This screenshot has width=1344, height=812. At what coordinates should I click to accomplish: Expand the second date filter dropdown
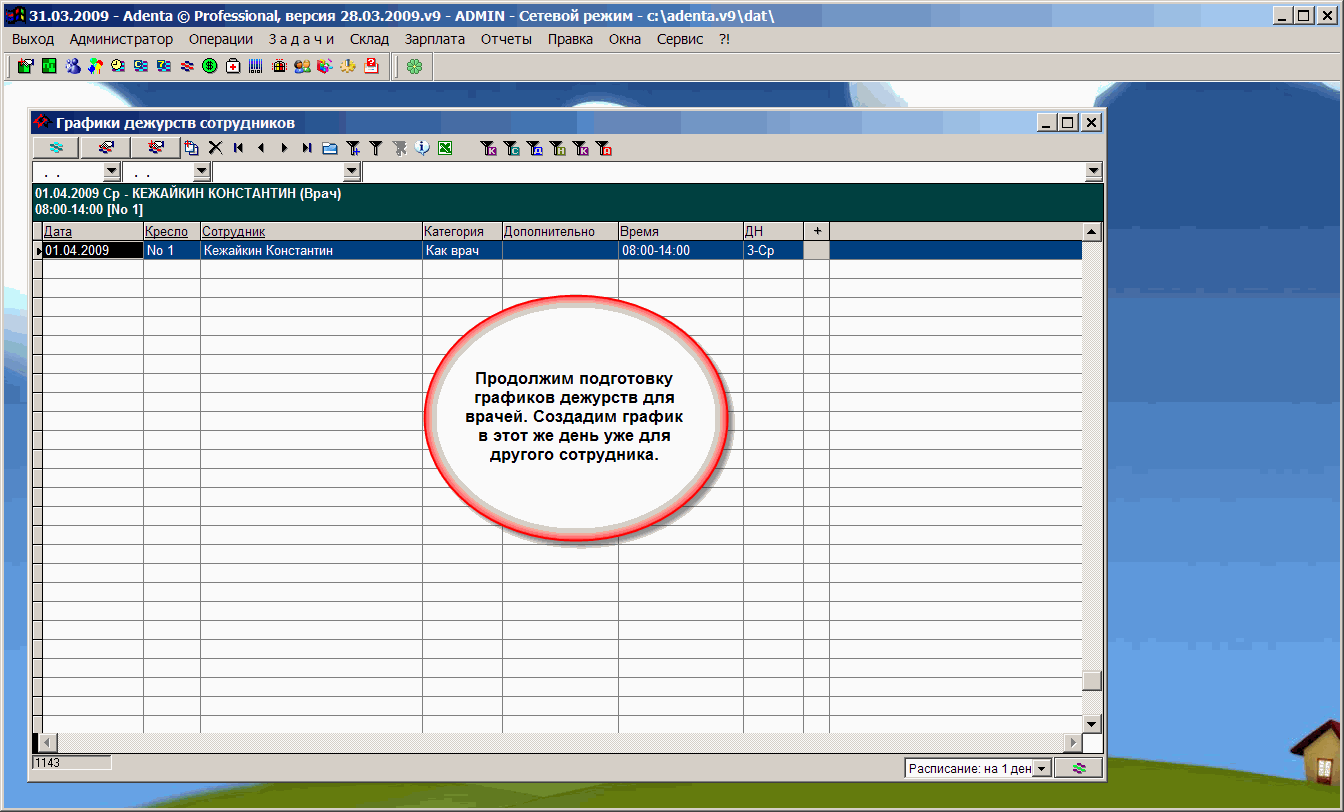coord(201,172)
